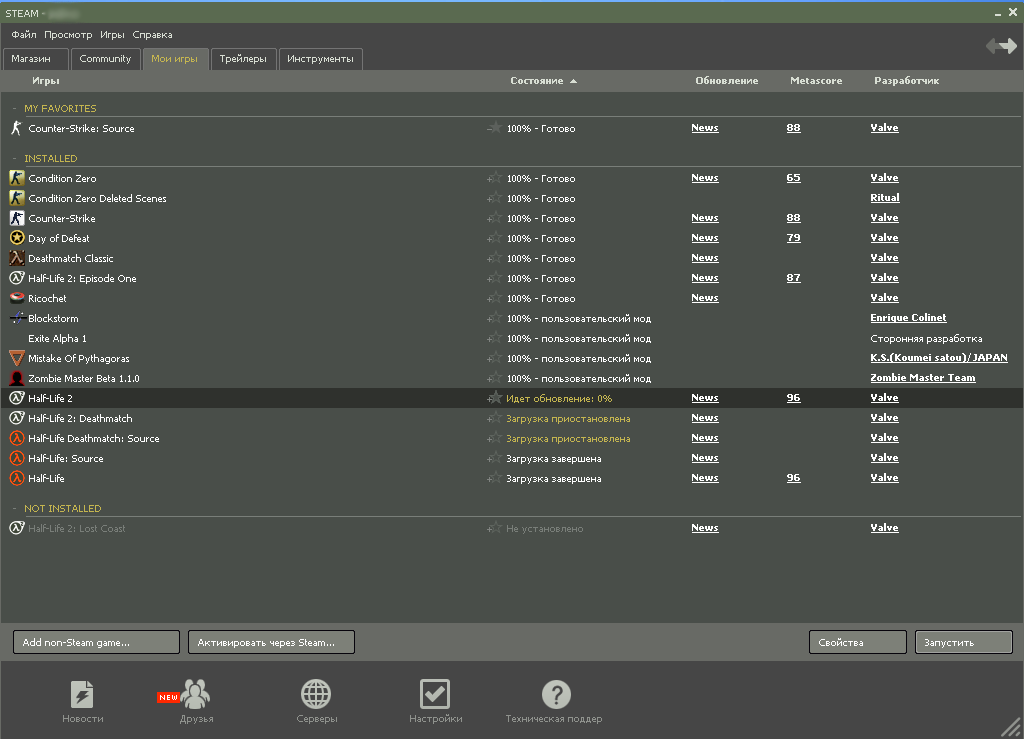The width and height of the screenshot is (1024, 739).
Task: Toggle favorite star for Half-Life 2: Lost Coast
Action: point(494,527)
